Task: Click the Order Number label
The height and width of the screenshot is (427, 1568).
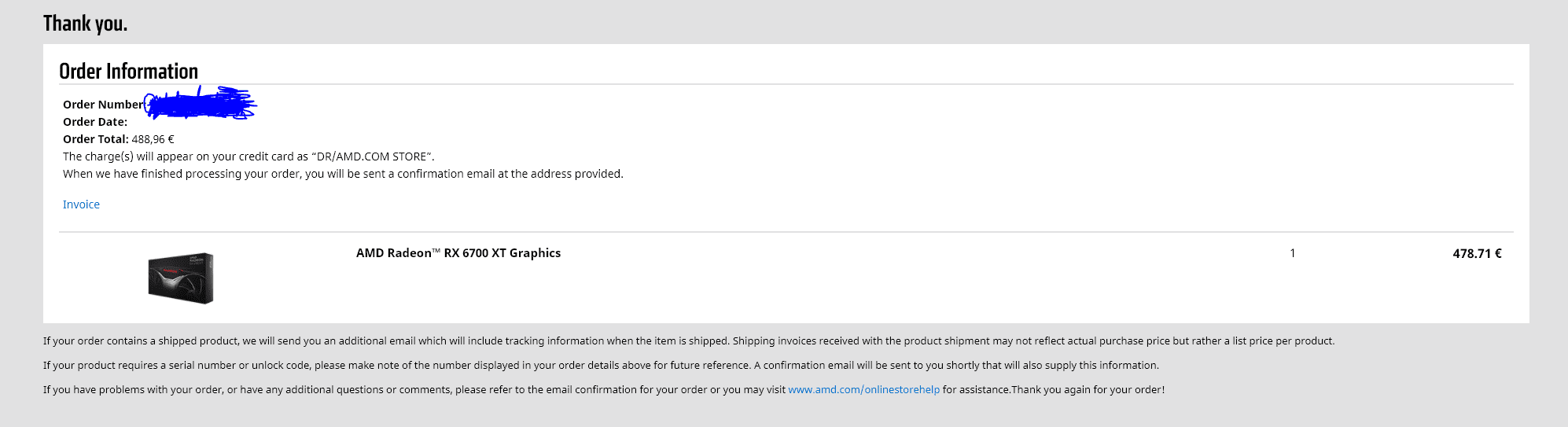Action: (x=103, y=105)
